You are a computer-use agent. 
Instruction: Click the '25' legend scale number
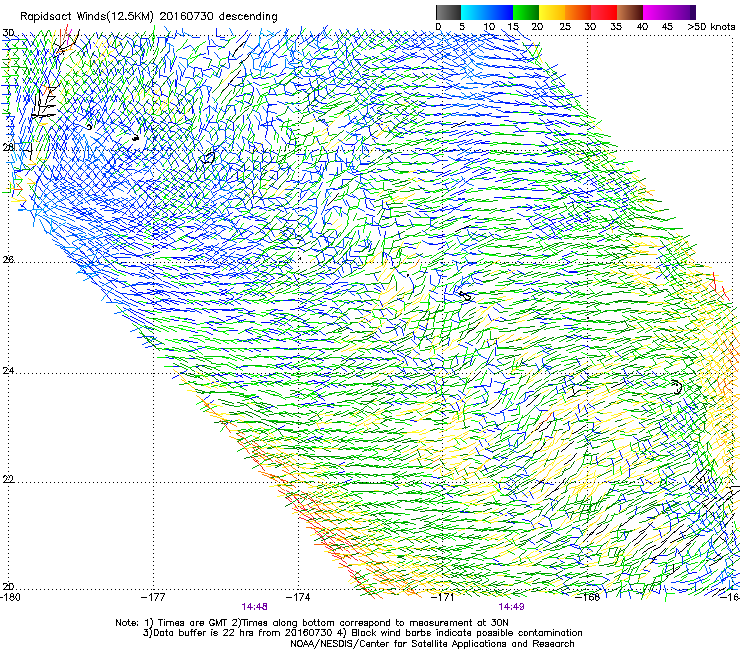[565, 26]
